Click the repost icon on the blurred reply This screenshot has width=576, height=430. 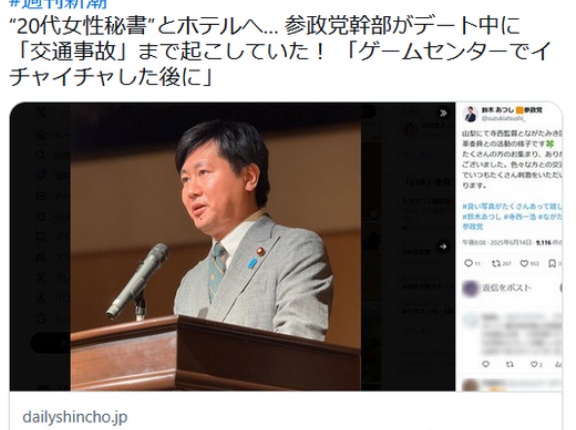click(510, 364)
